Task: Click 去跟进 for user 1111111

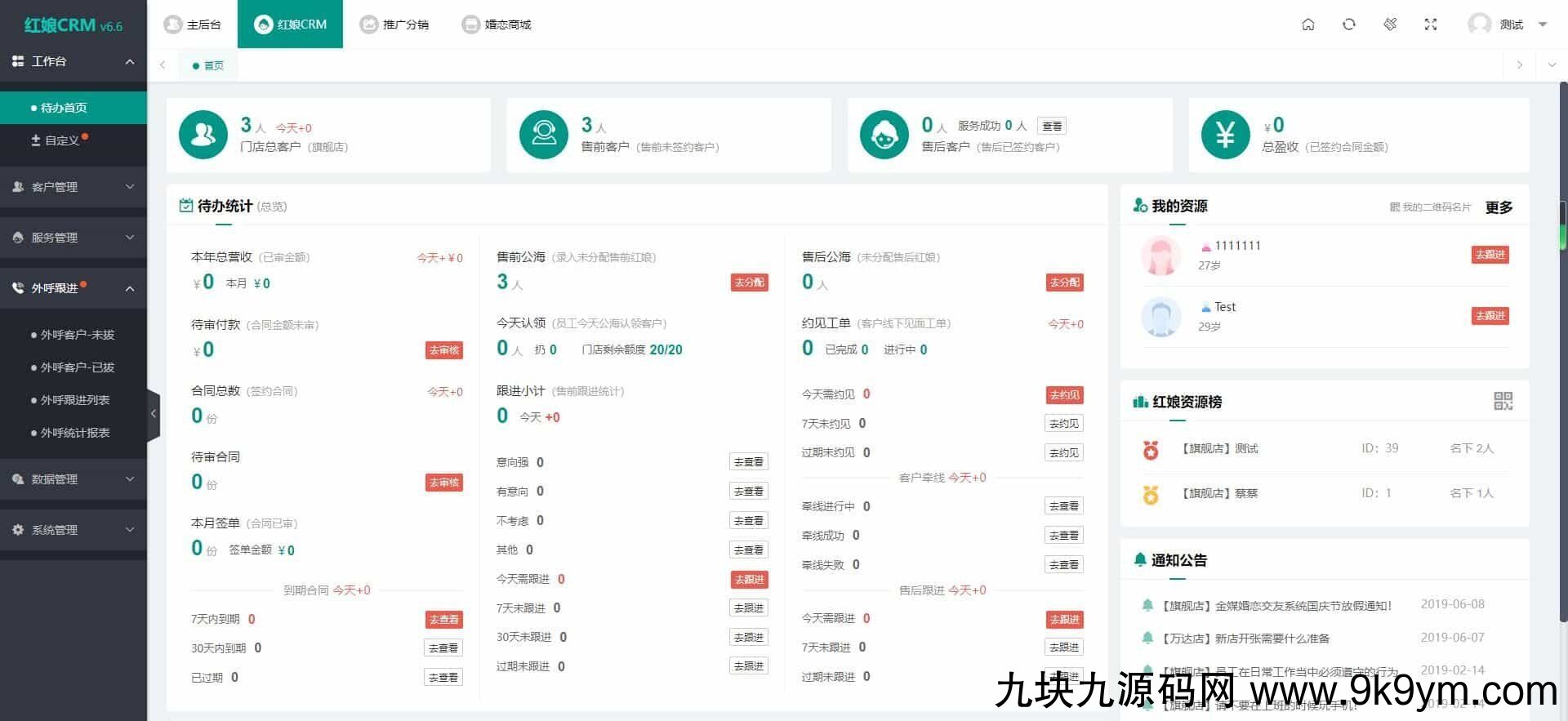Action: 1490,255
